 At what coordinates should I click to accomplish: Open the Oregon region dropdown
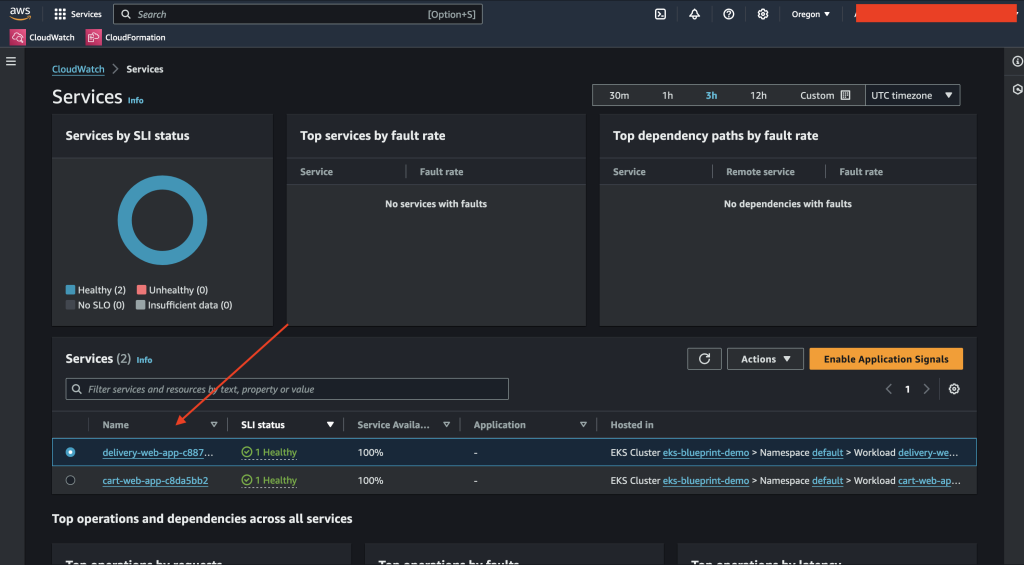pos(810,14)
